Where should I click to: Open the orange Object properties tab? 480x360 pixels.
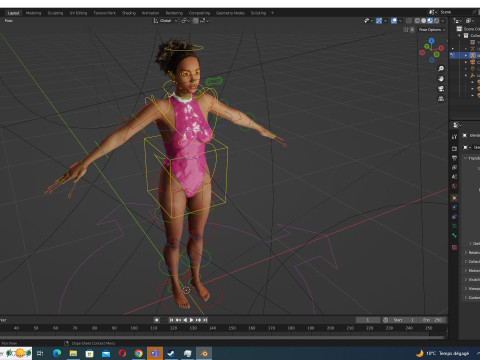point(454,198)
